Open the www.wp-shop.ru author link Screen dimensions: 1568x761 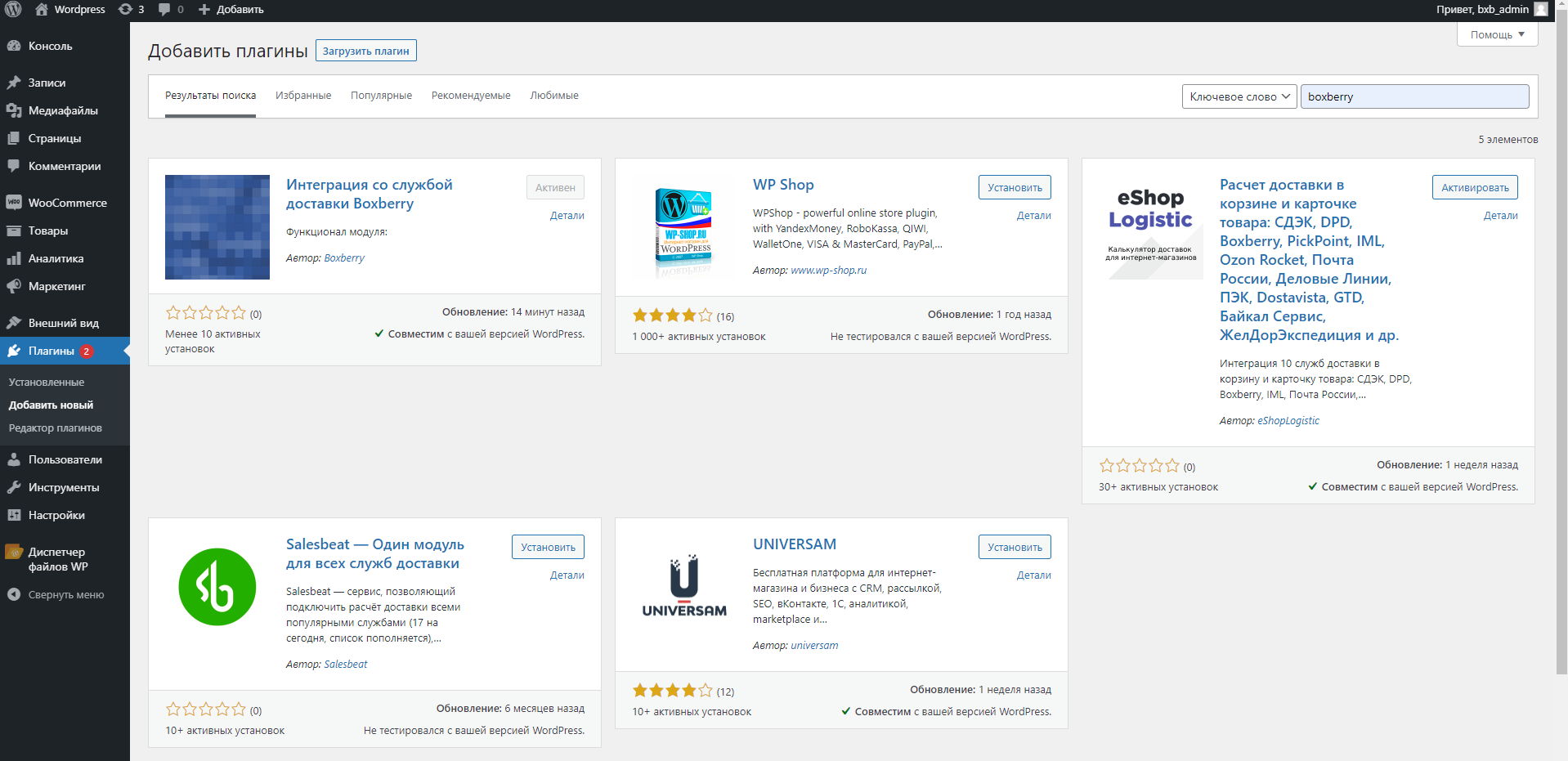(x=828, y=271)
